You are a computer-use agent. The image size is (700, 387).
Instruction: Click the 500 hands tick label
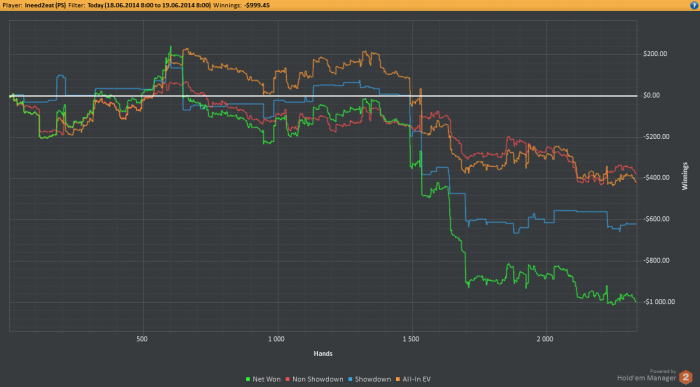pyautogui.click(x=142, y=339)
